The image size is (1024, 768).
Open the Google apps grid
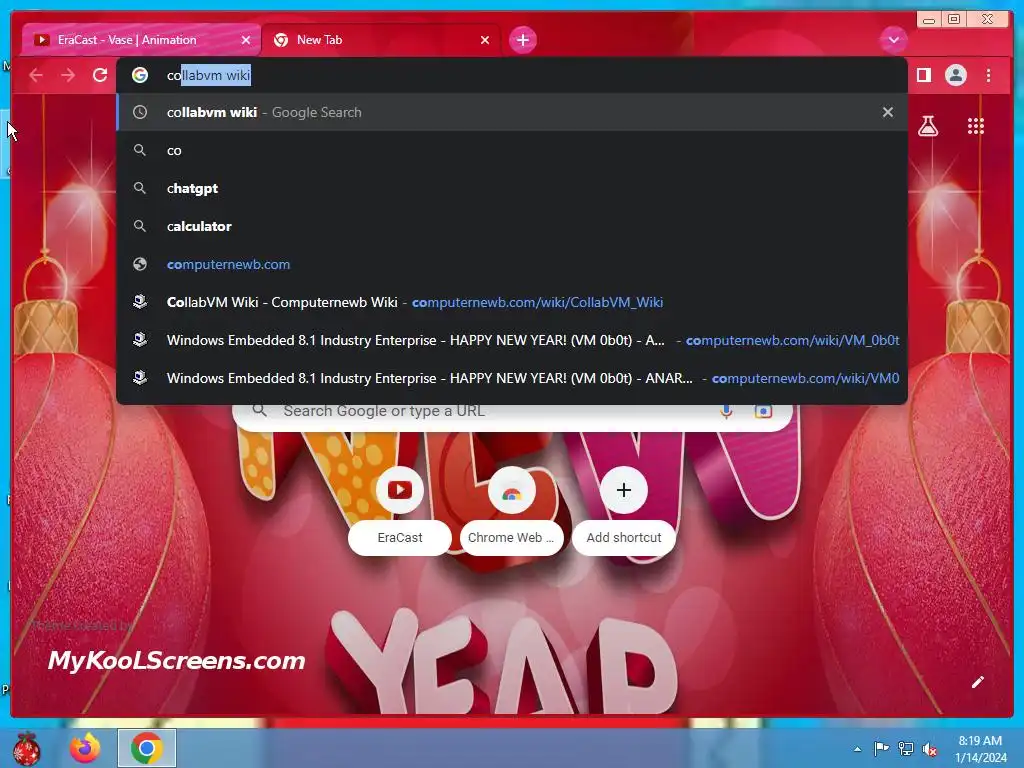(x=976, y=126)
